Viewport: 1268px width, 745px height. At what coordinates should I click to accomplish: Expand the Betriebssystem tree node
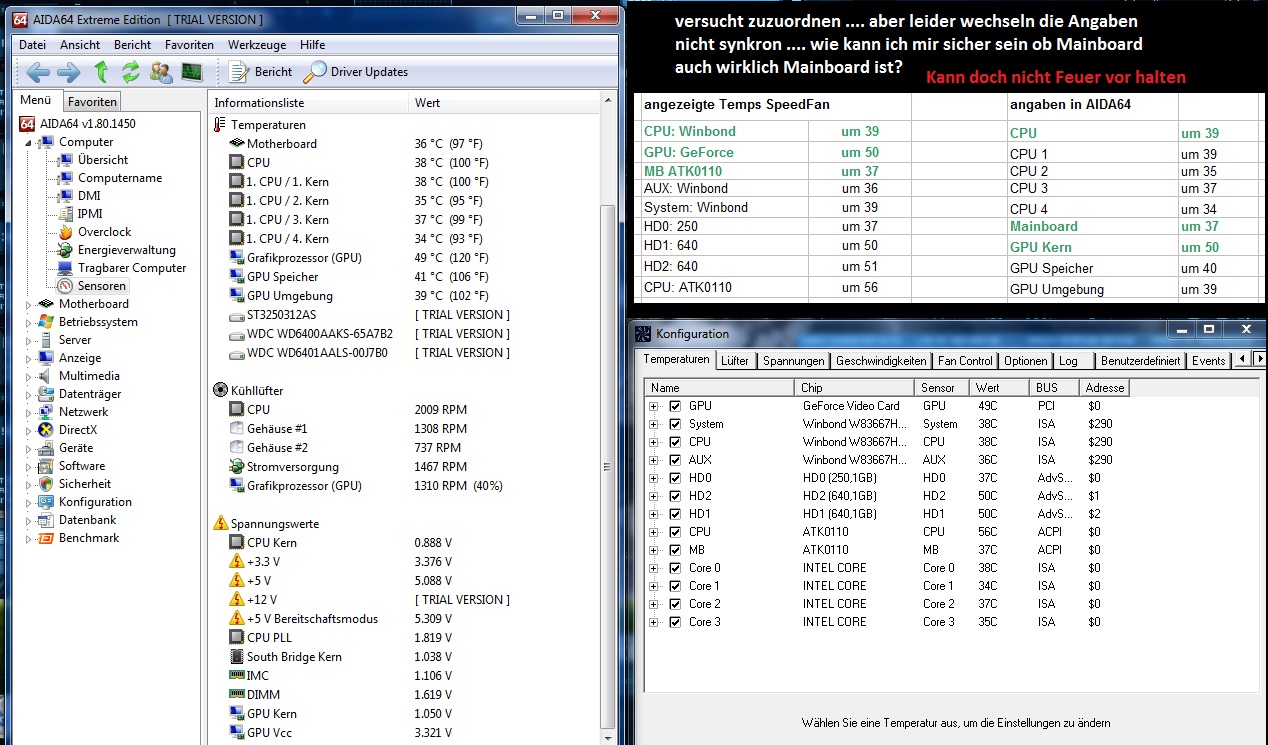click(29, 322)
